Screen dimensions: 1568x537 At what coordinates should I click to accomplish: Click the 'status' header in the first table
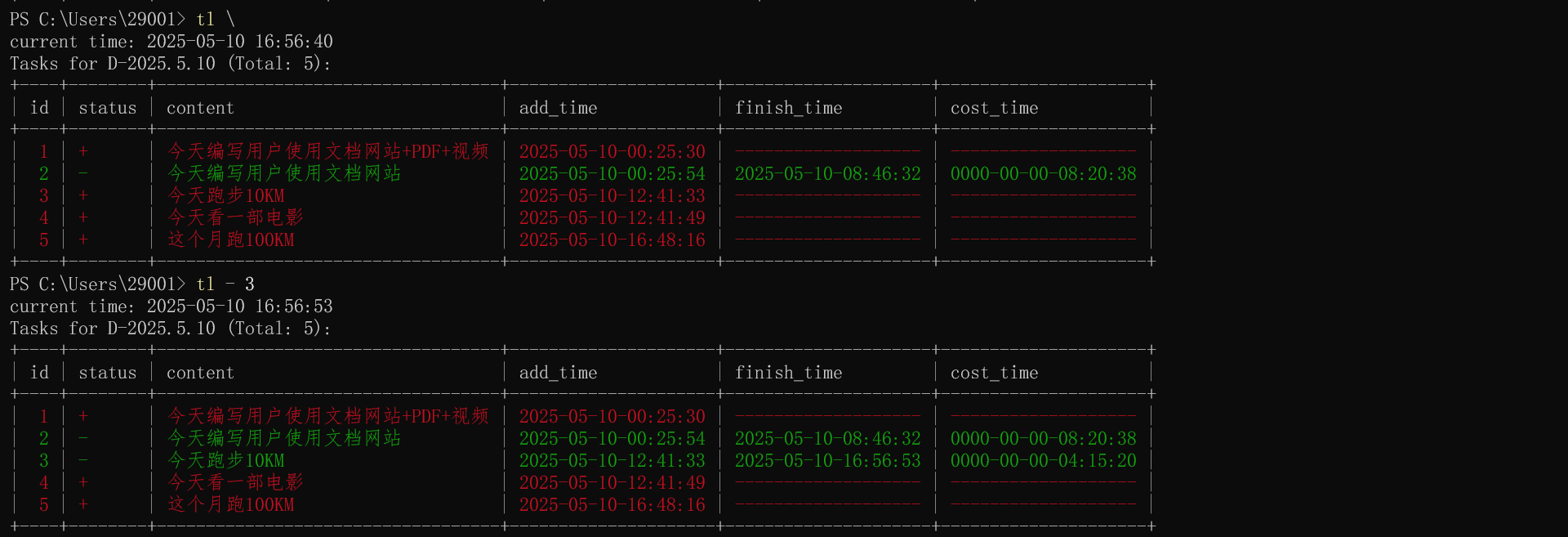107,108
